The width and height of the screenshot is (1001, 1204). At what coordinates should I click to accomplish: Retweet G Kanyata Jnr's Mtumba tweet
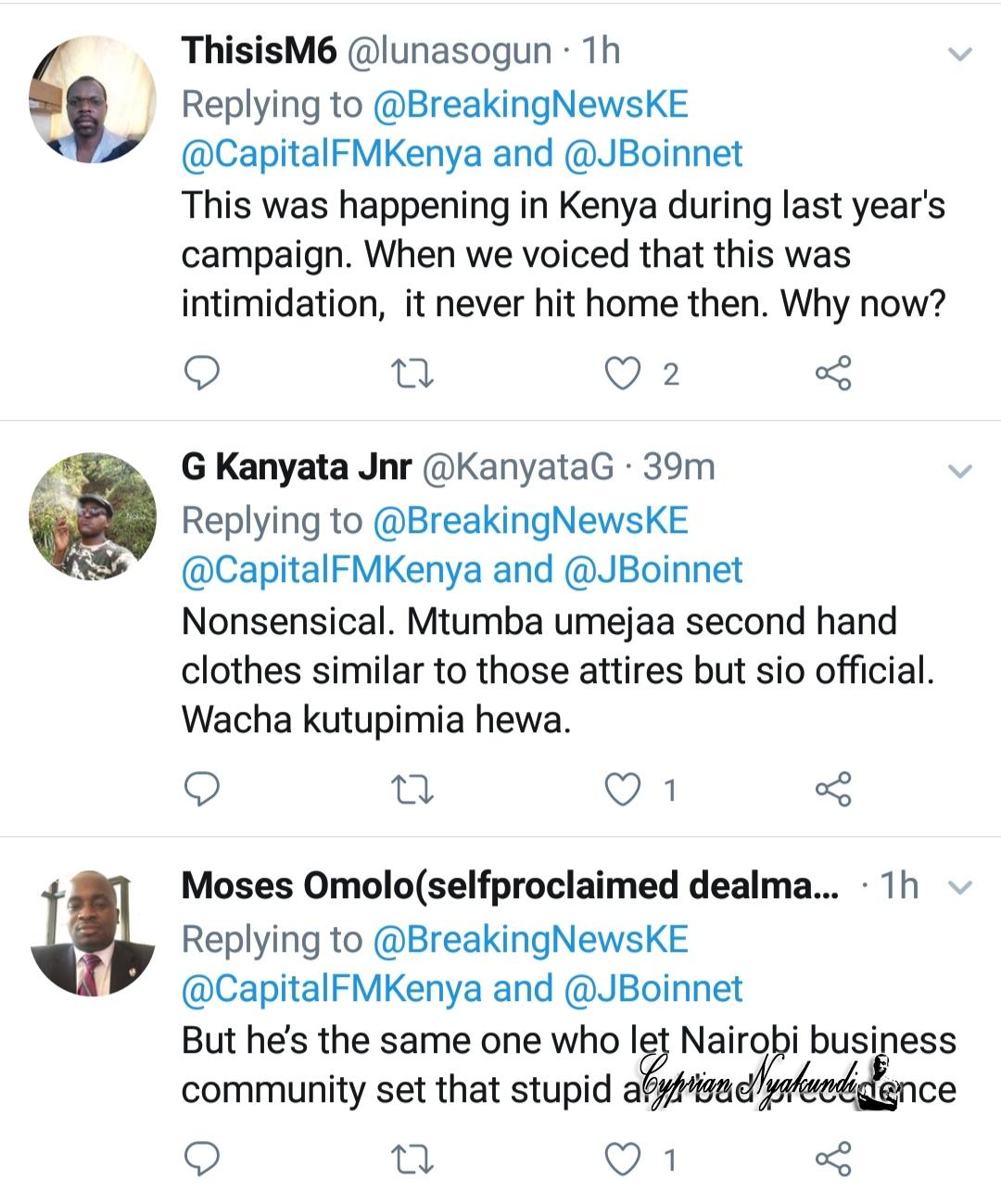(412, 789)
